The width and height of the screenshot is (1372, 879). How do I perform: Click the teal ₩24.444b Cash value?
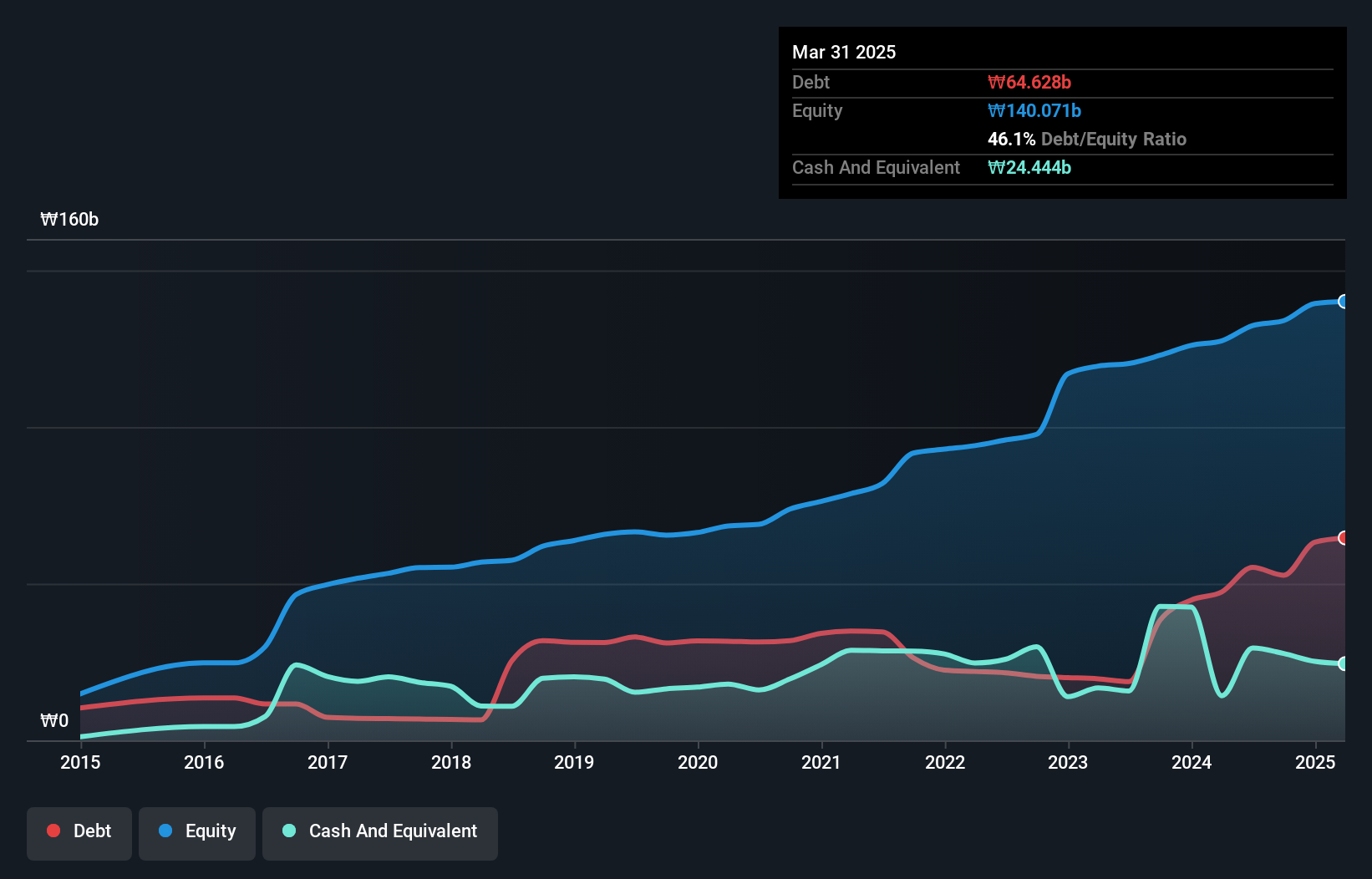1029,168
